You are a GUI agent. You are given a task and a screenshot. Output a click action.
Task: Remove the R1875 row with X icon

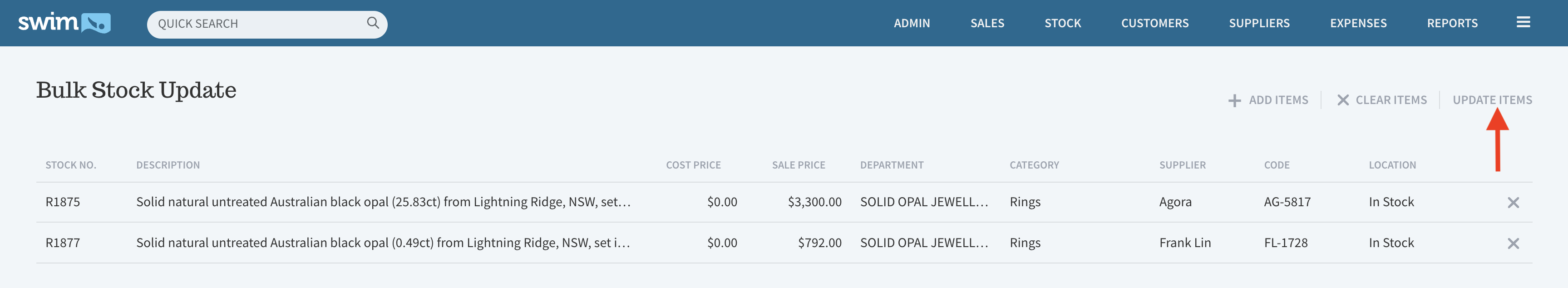(x=1513, y=203)
